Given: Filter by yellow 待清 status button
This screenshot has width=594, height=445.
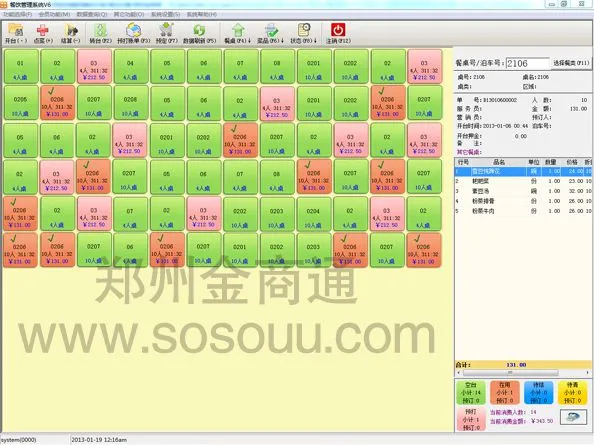Looking at the screenshot, I should click(572, 393).
